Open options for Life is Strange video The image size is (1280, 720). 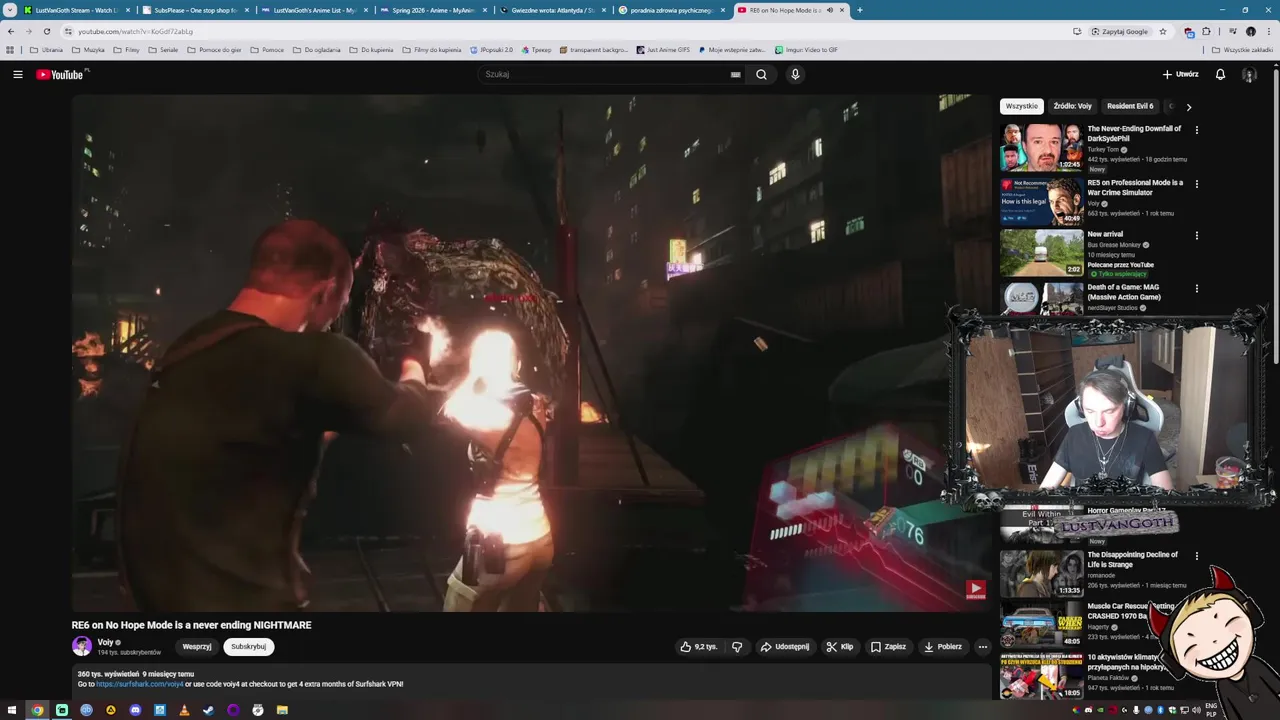[1196, 556]
